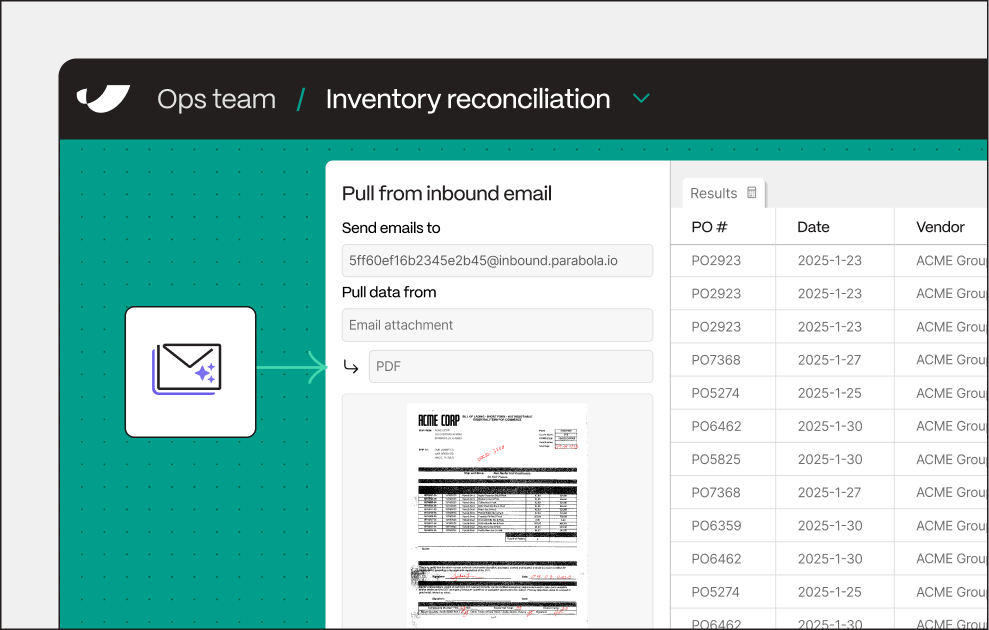The height and width of the screenshot is (630, 989).
Task: Select the date cell in PO5825 row
Action: pyautogui.click(x=834, y=459)
